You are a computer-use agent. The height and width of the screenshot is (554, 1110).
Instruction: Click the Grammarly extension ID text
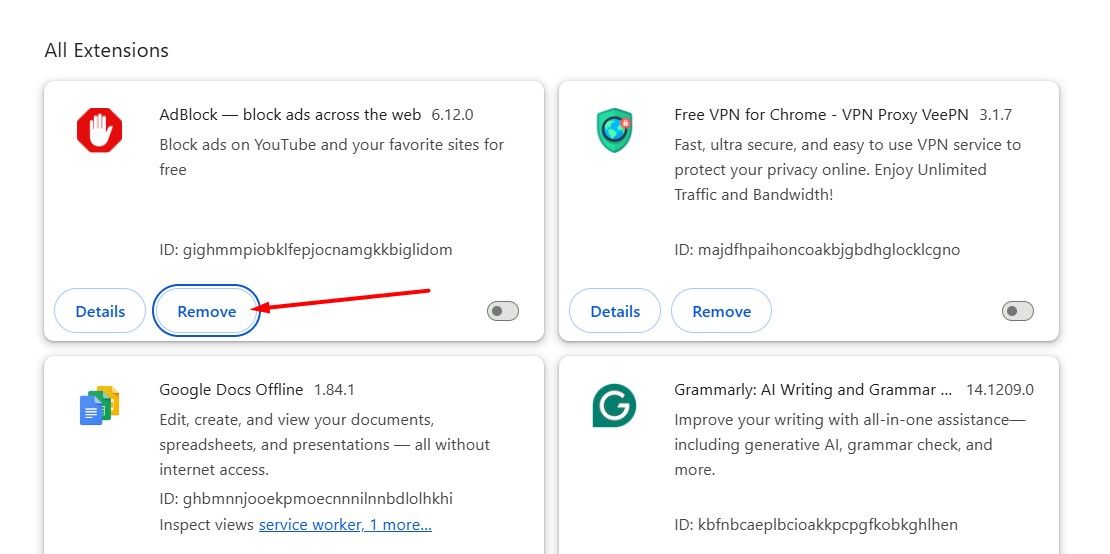pos(815,524)
